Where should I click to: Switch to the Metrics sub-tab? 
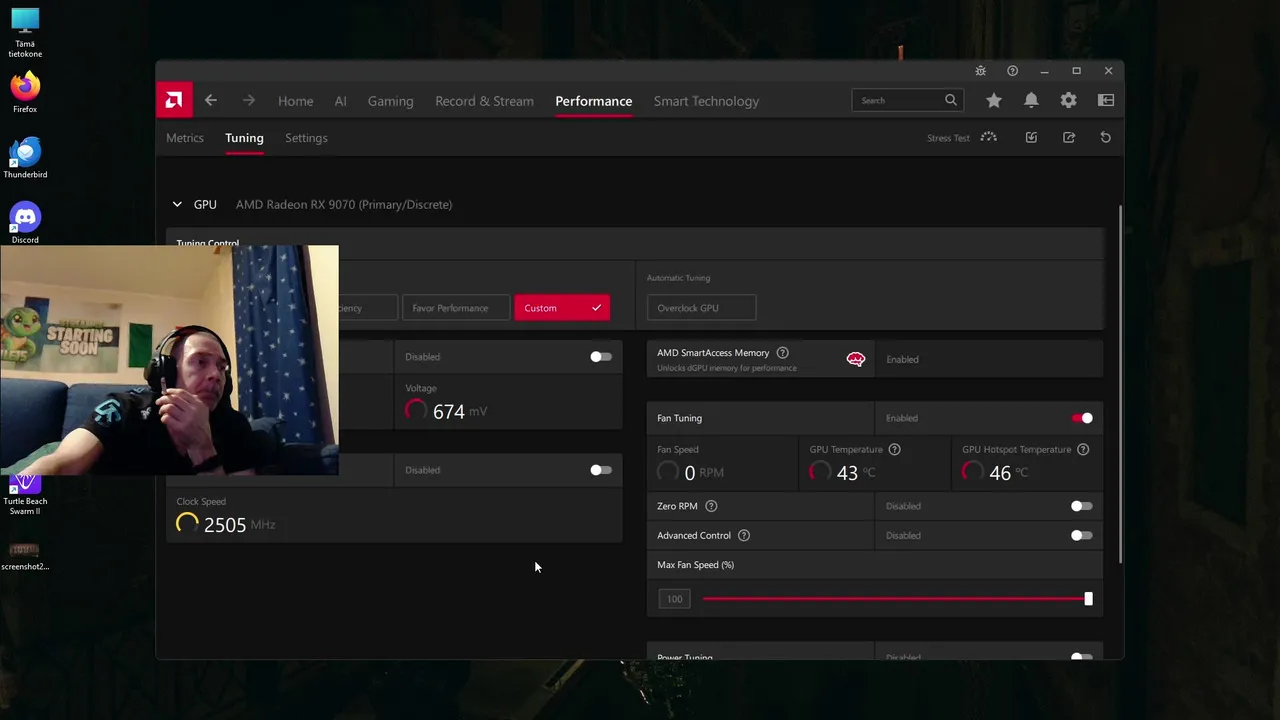[x=185, y=138]
